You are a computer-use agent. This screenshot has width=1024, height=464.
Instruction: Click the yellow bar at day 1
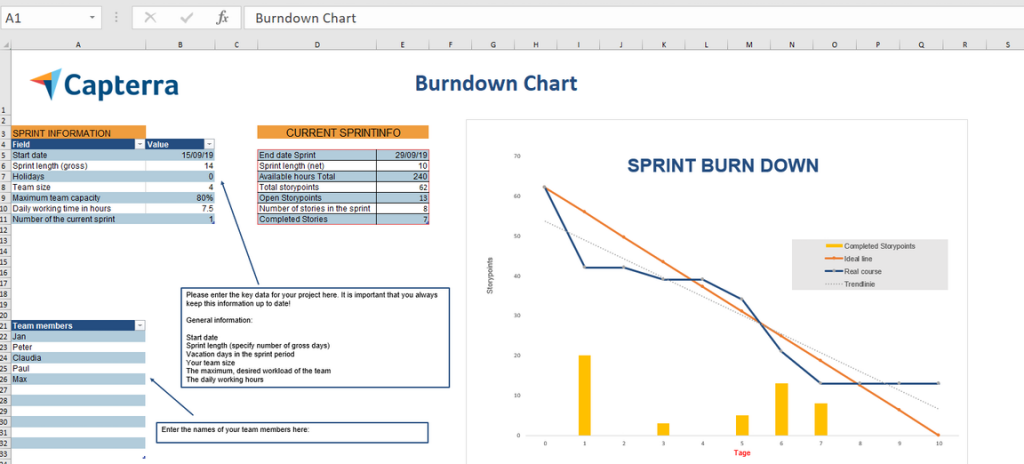click(x=584, y=395)
